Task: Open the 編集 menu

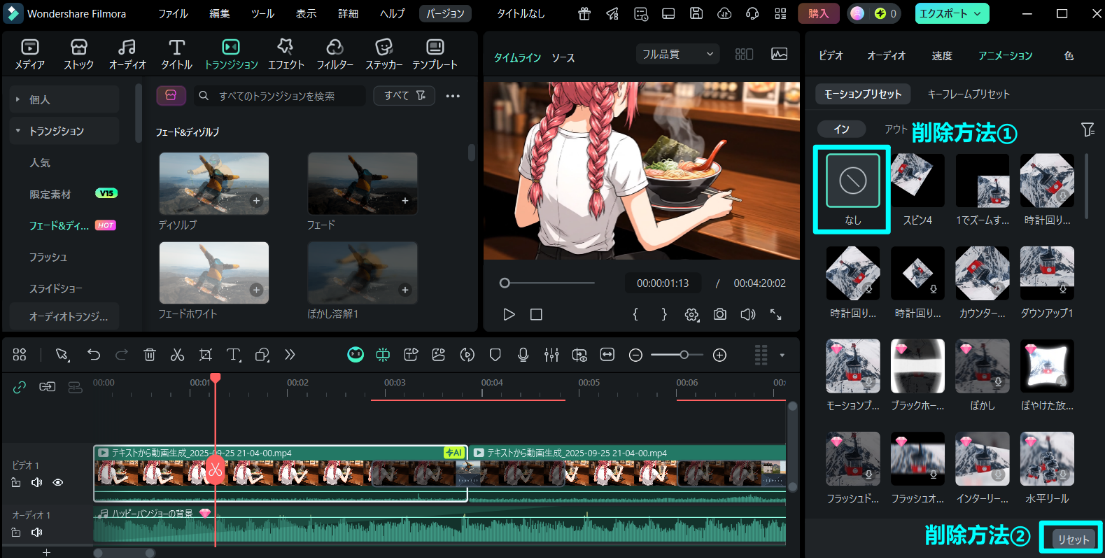Action: (x=219, y=13)
